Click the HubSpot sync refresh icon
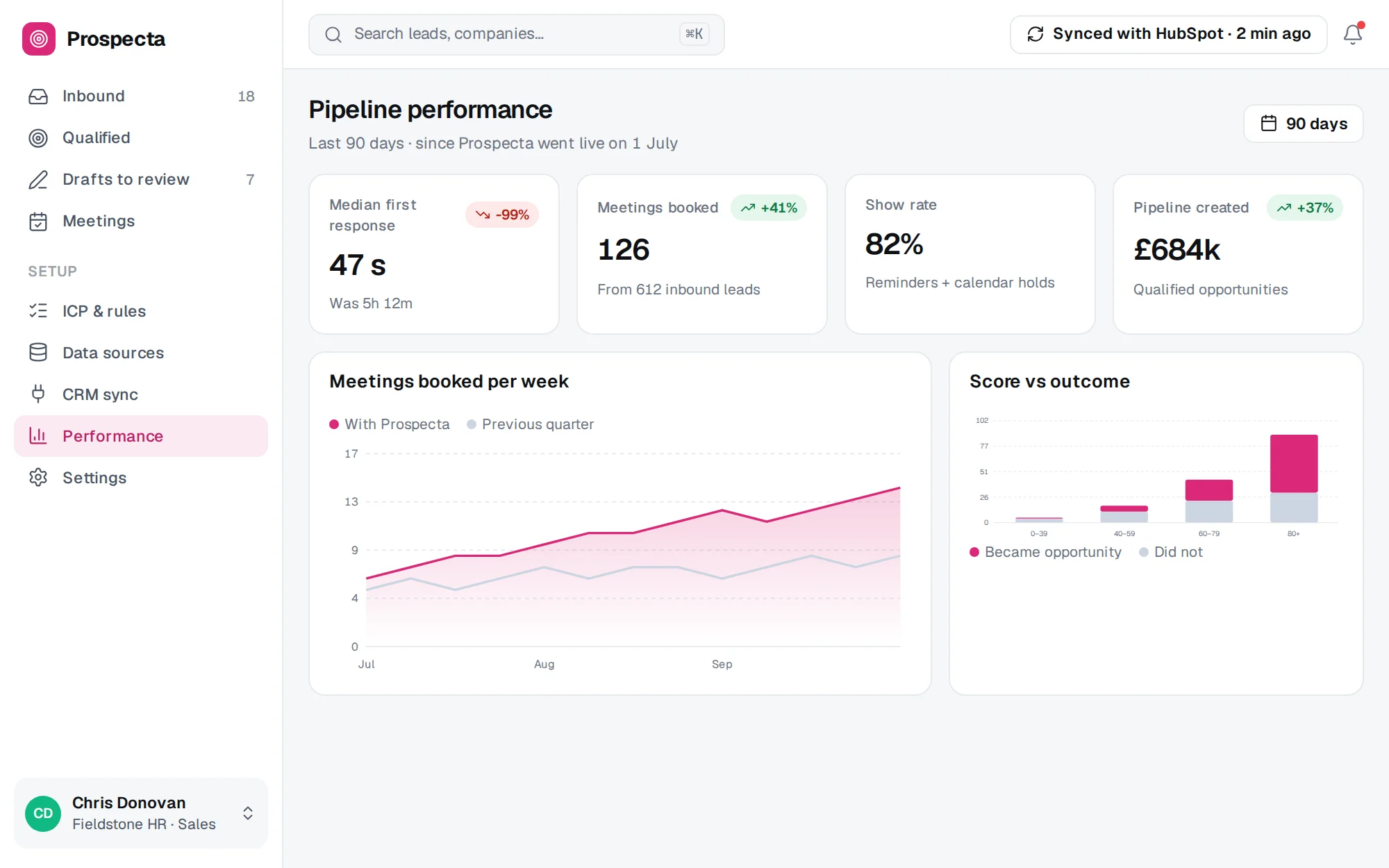1389x868 pixels. (x=1035, y=34)
